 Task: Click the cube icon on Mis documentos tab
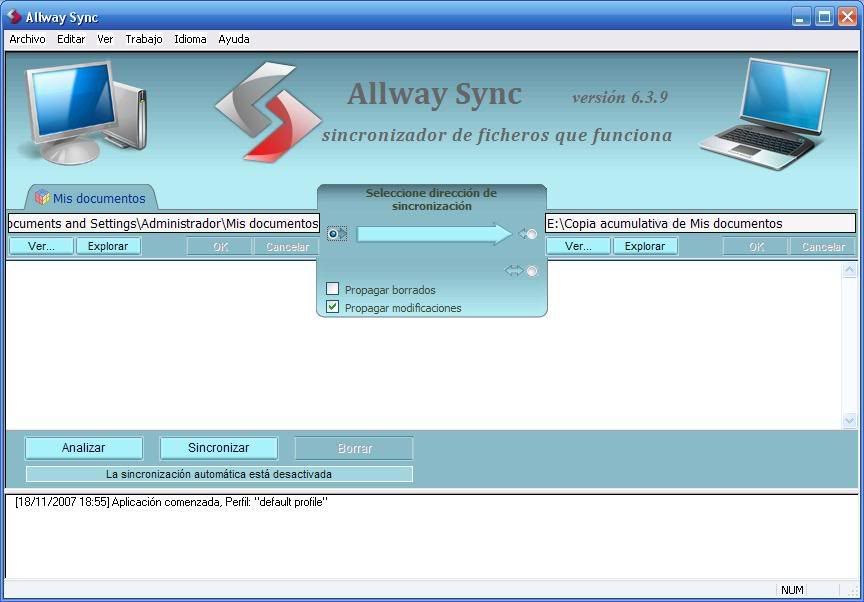[42, 197]
